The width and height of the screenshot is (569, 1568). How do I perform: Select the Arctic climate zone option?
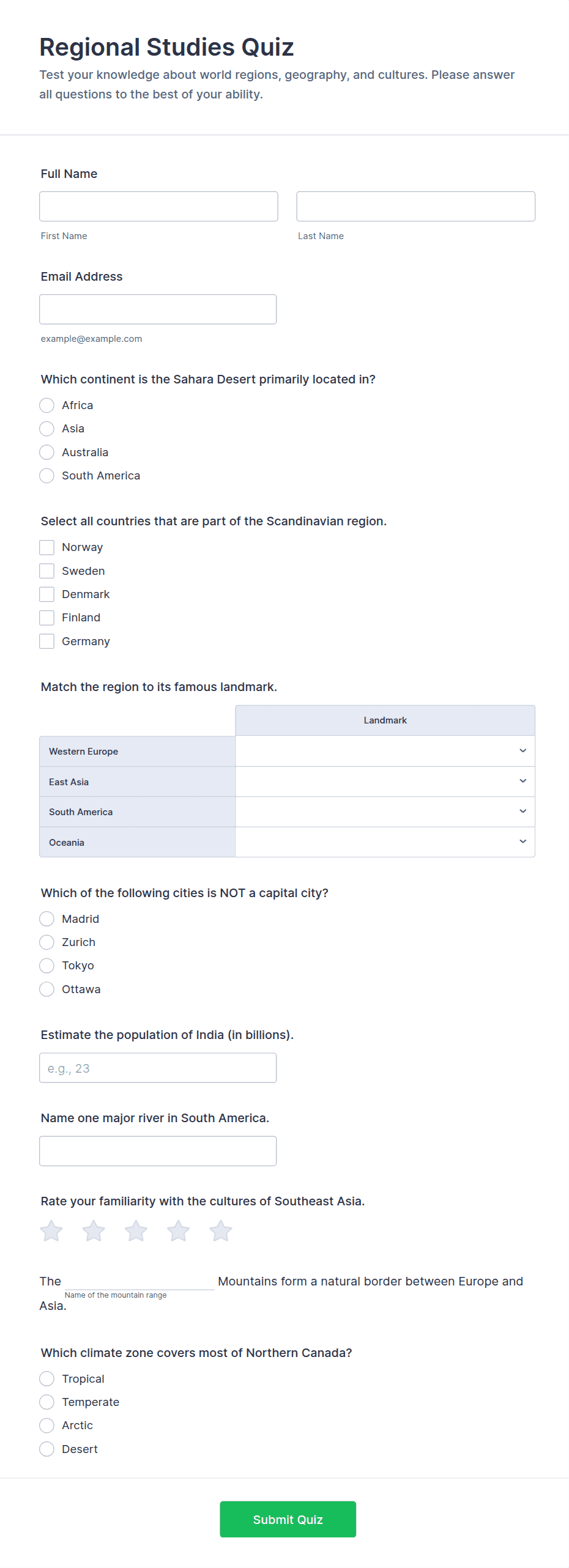coord(47,1426)
